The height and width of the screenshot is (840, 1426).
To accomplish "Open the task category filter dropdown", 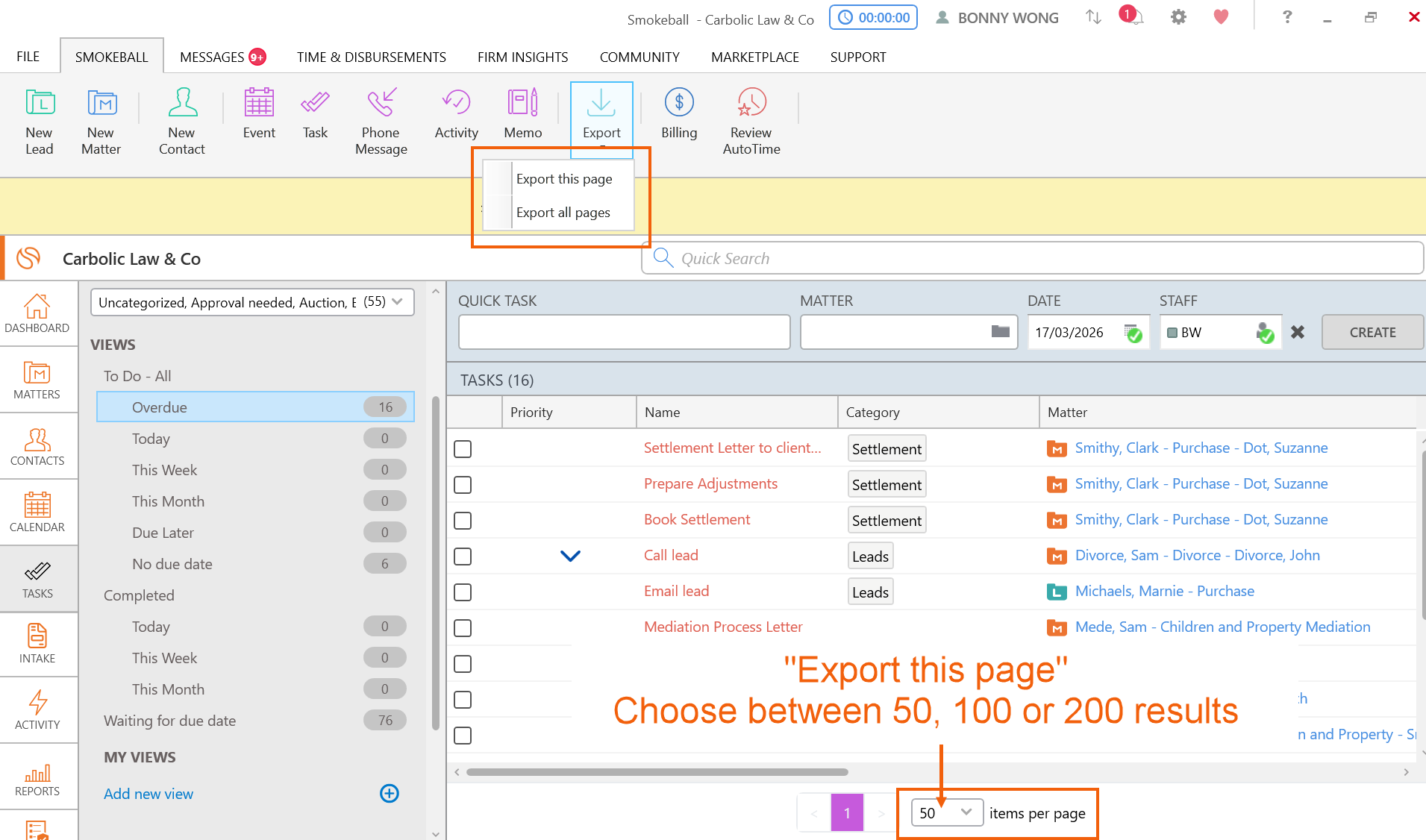I will [251, 302].
